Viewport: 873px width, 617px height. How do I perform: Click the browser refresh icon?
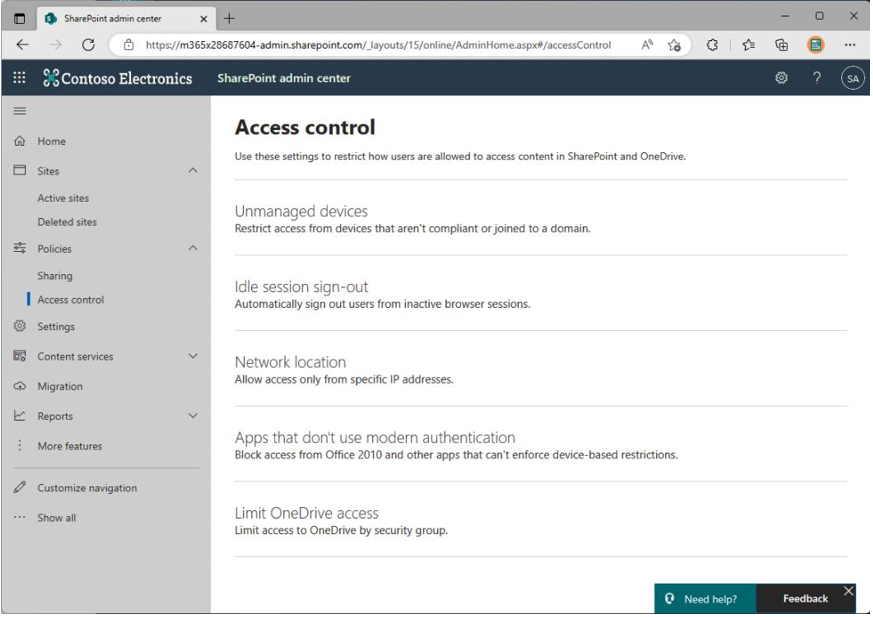pos(88,45)
